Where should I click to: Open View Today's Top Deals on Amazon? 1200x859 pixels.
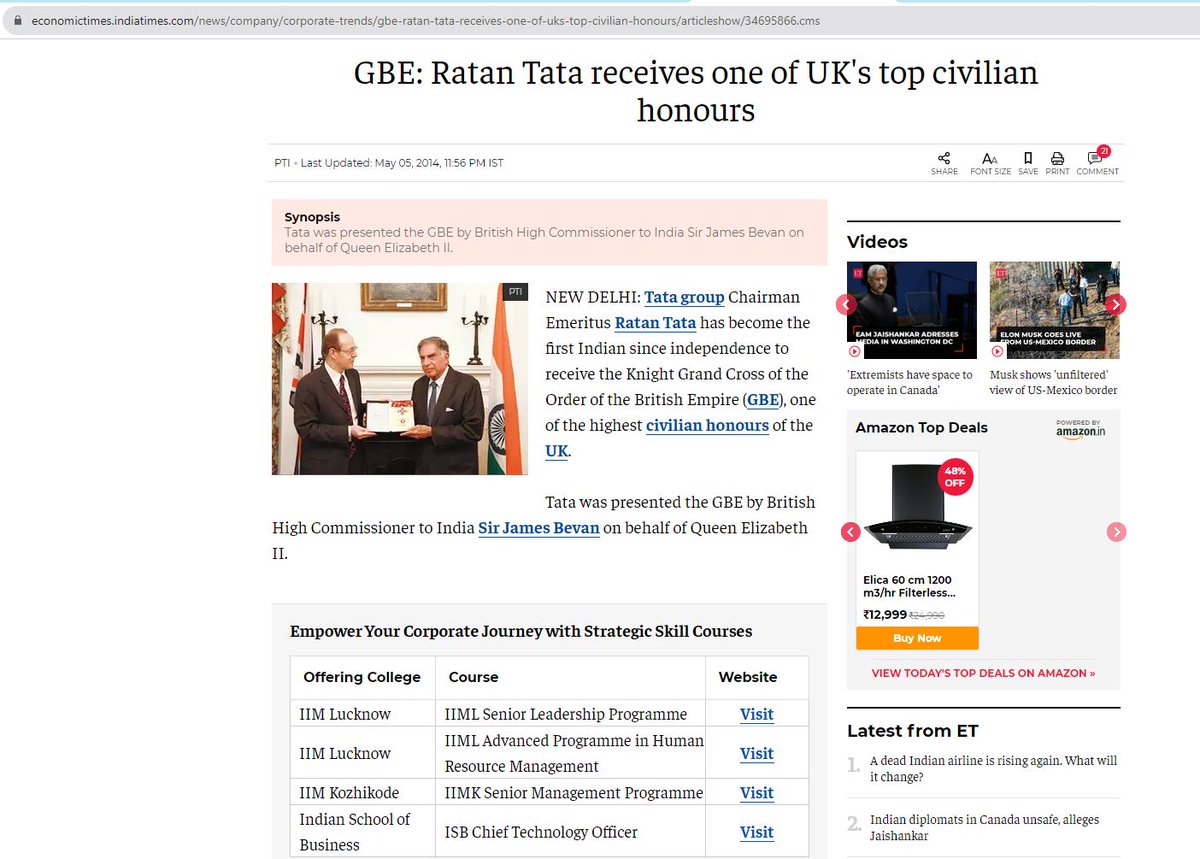coord(983,673)
